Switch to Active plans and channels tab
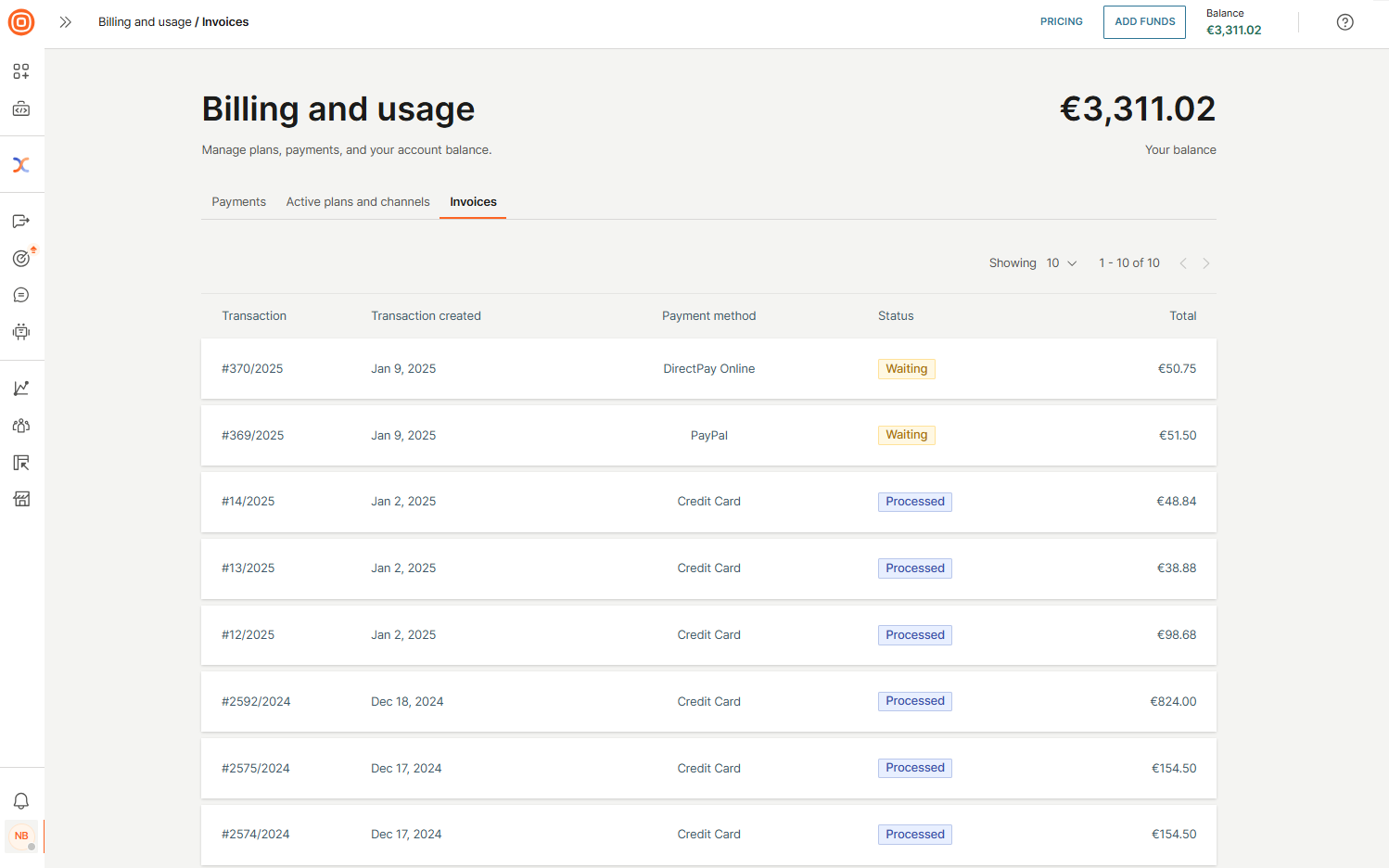Image resolution: width=1389 pixels, height=868 pixels. tap(358, 202)
